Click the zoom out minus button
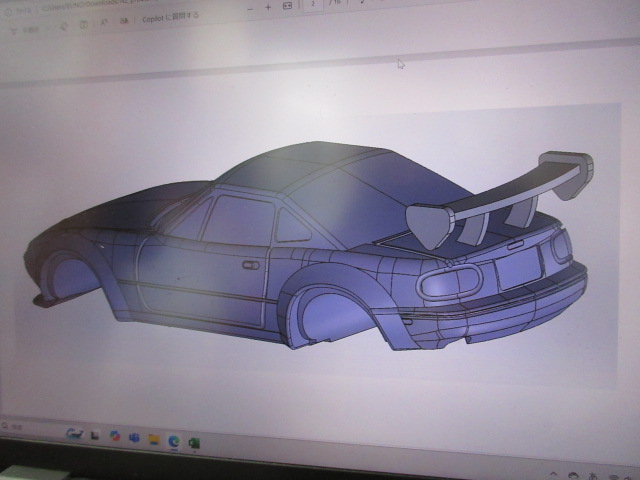The height and width of the screenshot is (480, 640). (247, 5)
